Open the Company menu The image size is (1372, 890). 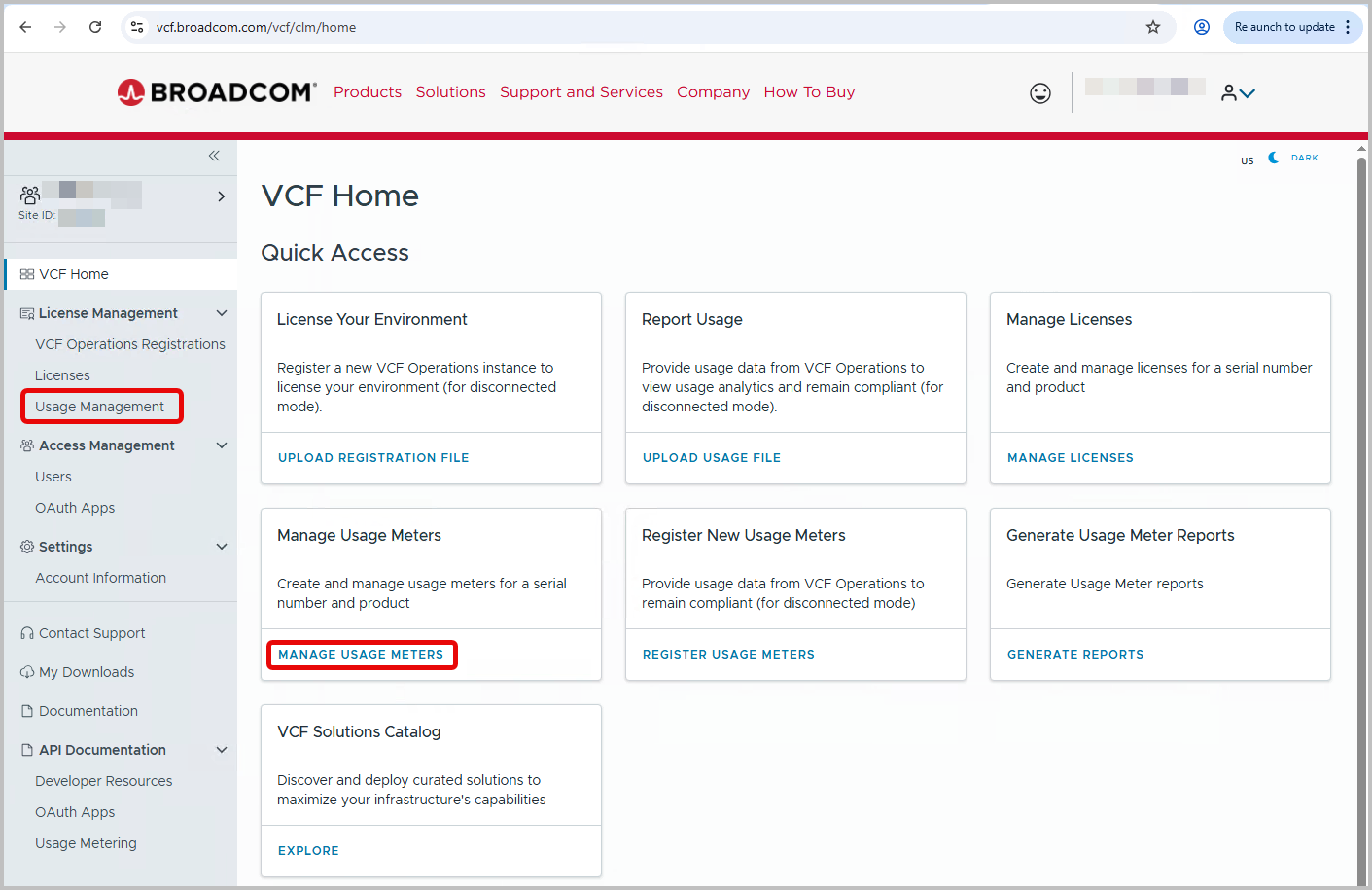coord(714,92)
